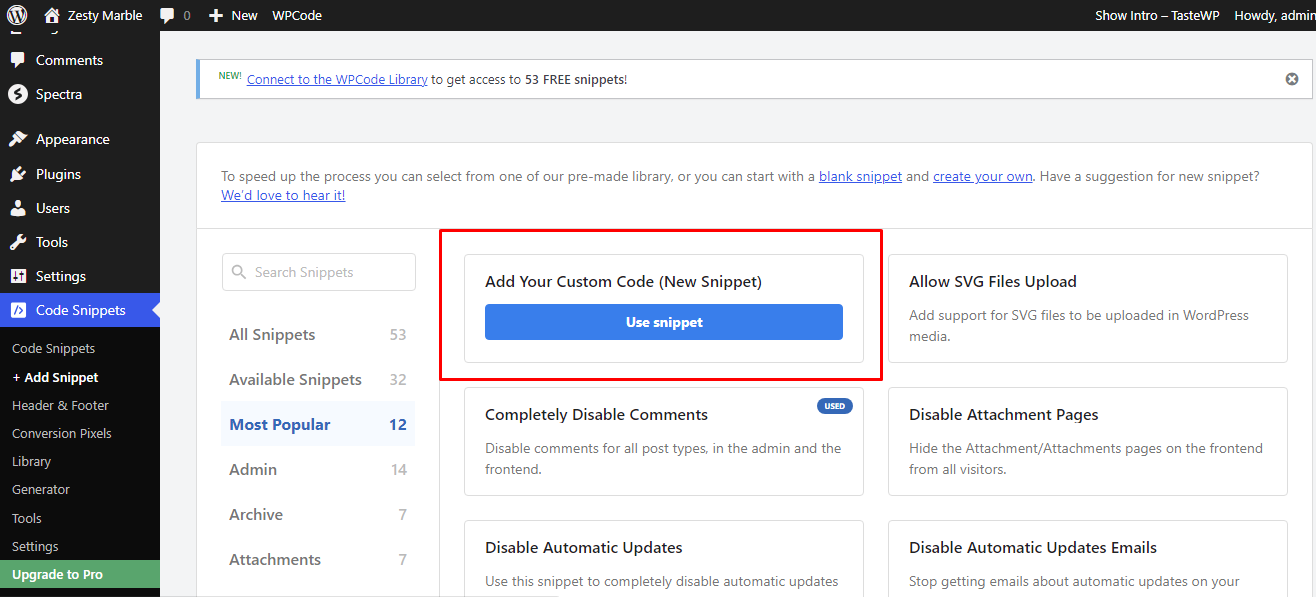Image resolution: width=1316 pixels, height=597 pixels.
Task: Open comments bubble icon in admin bar
Action: pos(168,15)
